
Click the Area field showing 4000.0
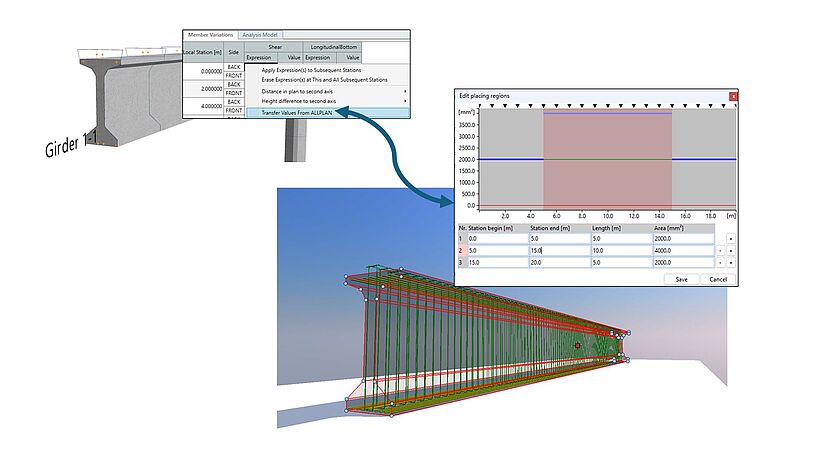683,251
